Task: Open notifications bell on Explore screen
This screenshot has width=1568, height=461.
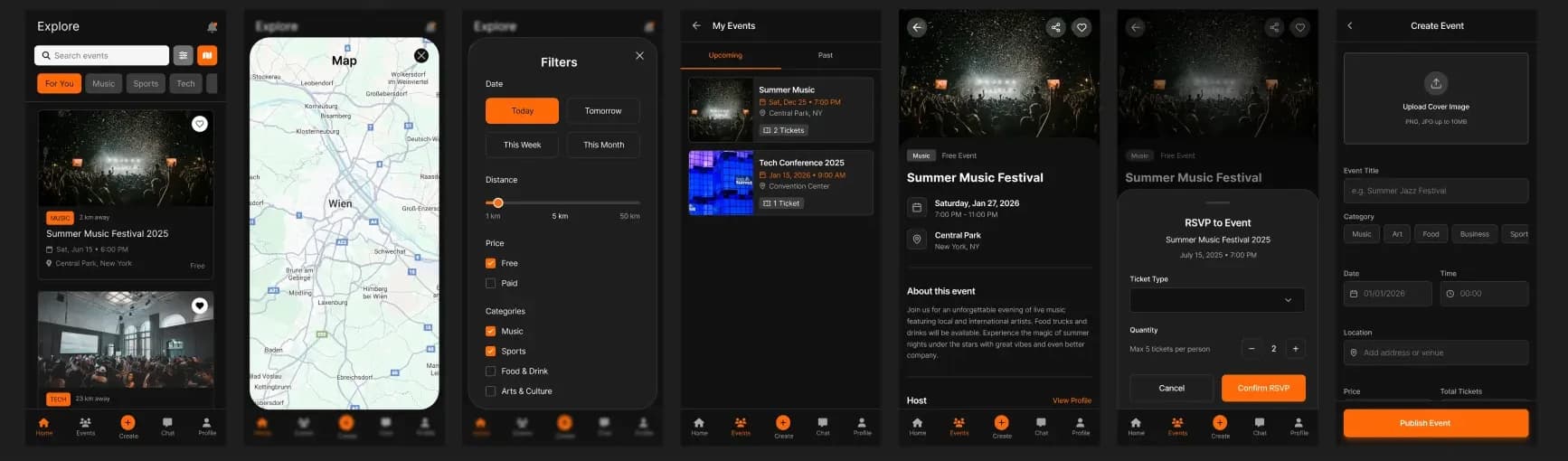Action: click(x=212, y=27)
